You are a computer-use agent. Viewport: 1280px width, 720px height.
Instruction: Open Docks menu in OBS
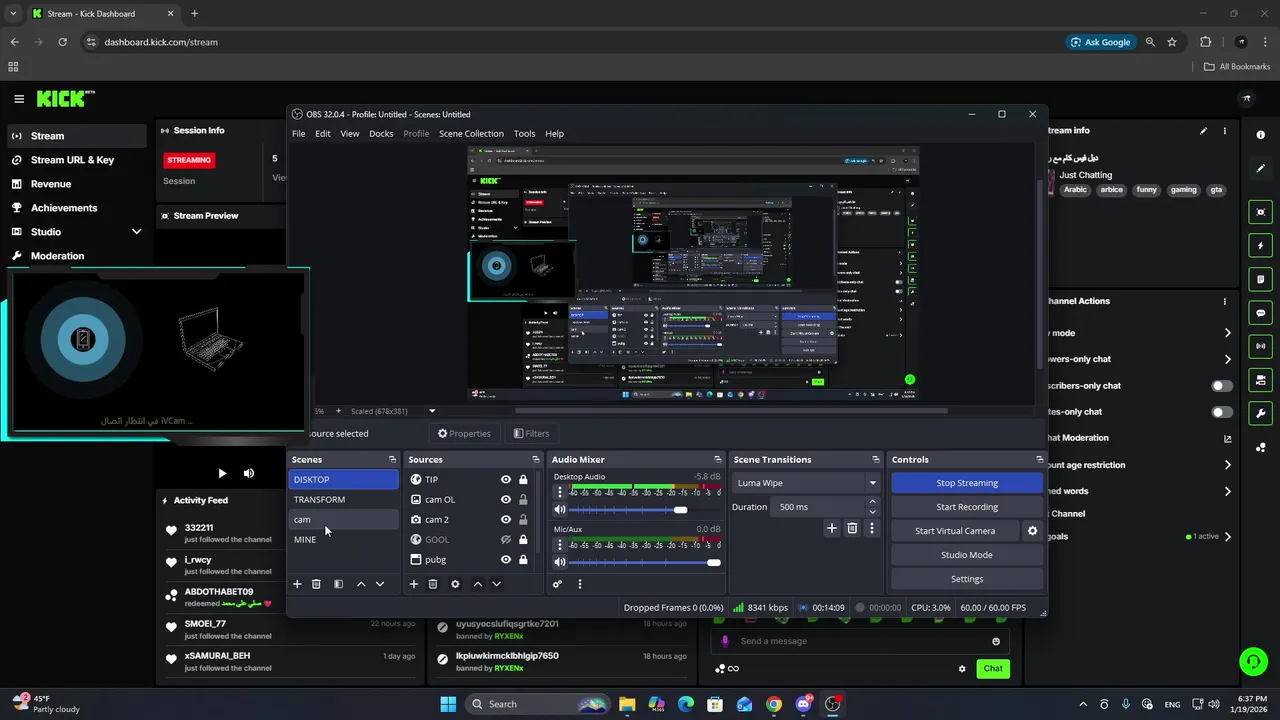(381, 133)
